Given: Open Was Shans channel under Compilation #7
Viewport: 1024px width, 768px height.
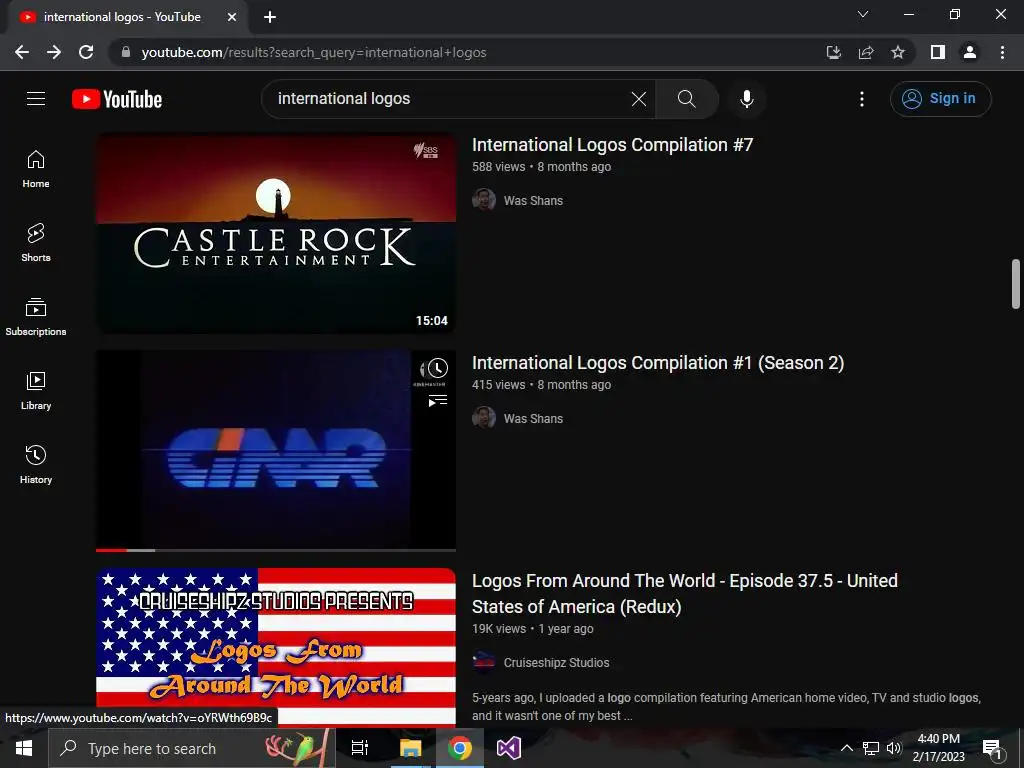Looking at the screenshot, I should pyautogui.click(x=533, y=200).
